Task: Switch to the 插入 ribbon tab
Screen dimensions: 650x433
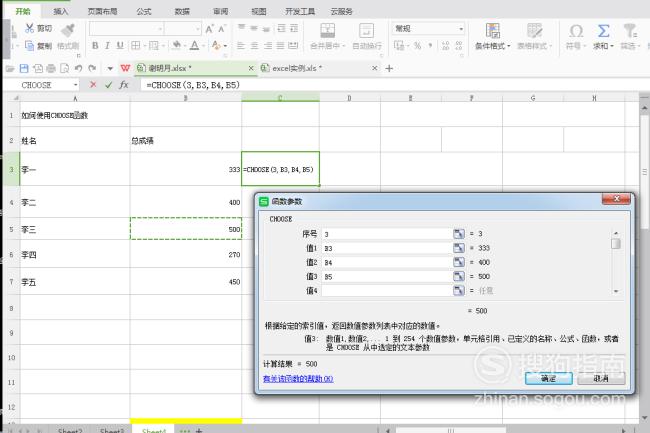Action: 61,12
